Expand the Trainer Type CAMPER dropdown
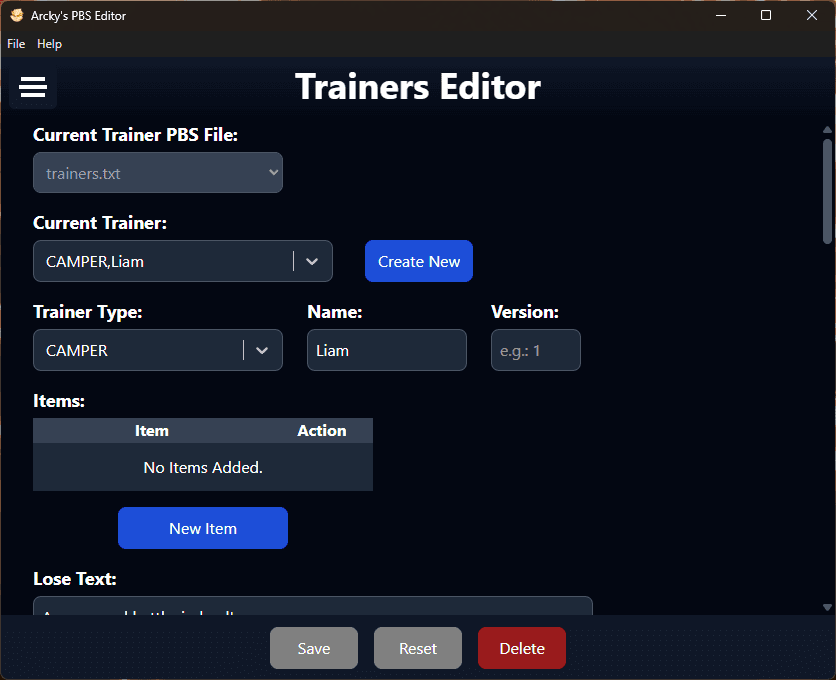The width and height of the screenshot is (836, 680). 262,351
